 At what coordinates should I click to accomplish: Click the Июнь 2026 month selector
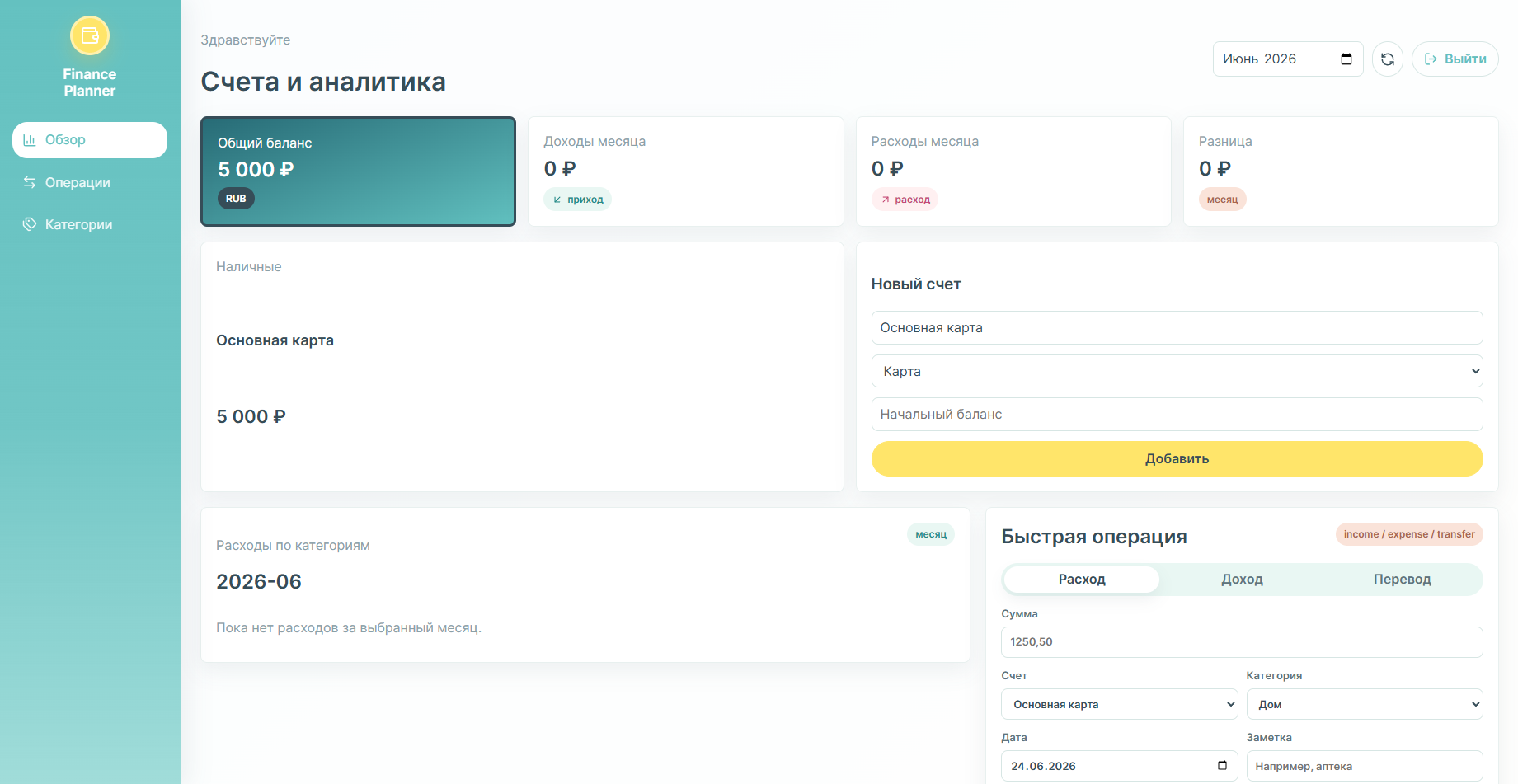click(x=1288, y=59)
